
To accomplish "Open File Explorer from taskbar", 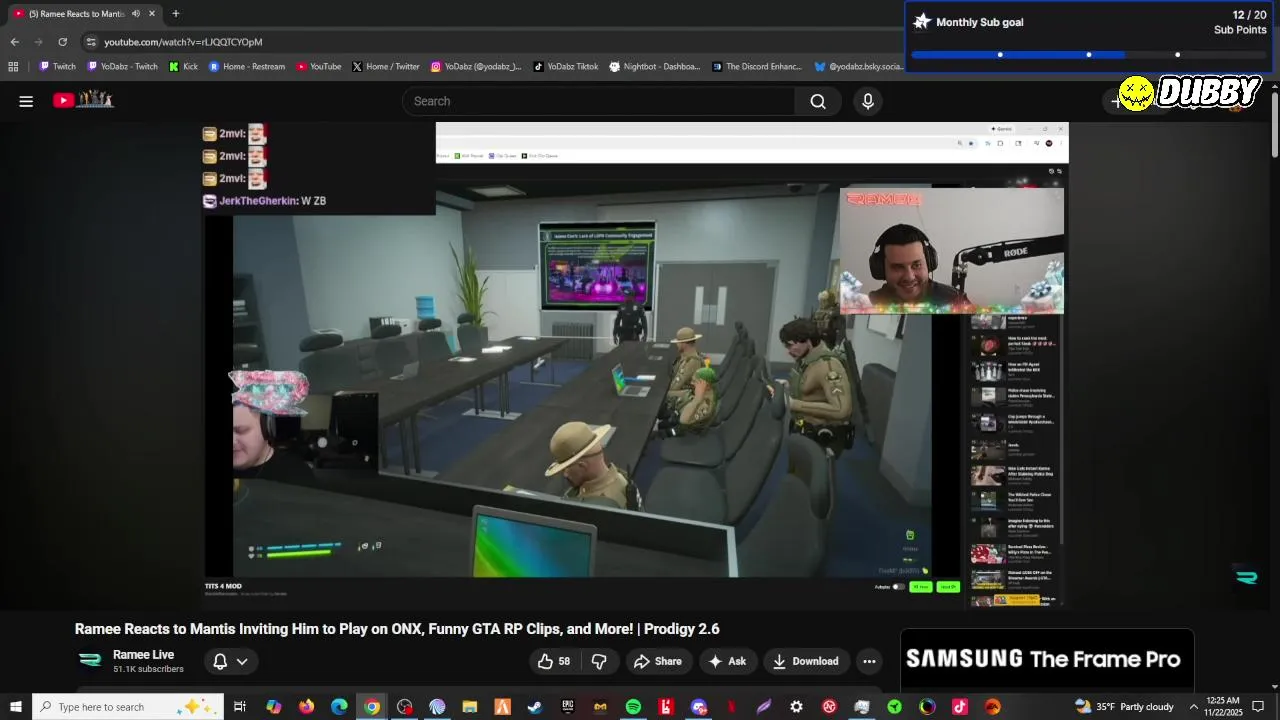I will (x=470, y=707).
